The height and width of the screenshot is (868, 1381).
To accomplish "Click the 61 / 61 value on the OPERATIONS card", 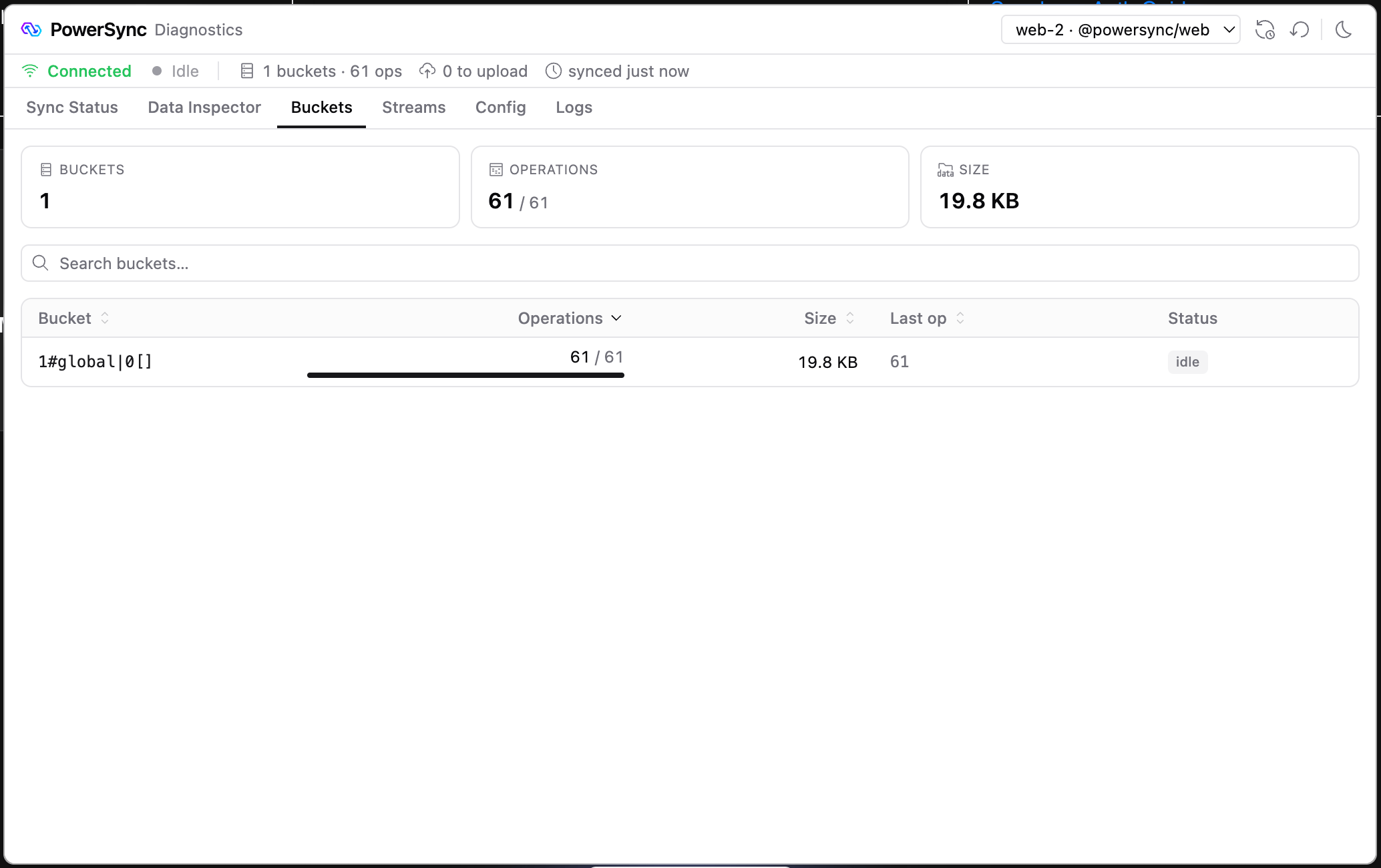I will (x=518, y=201).
